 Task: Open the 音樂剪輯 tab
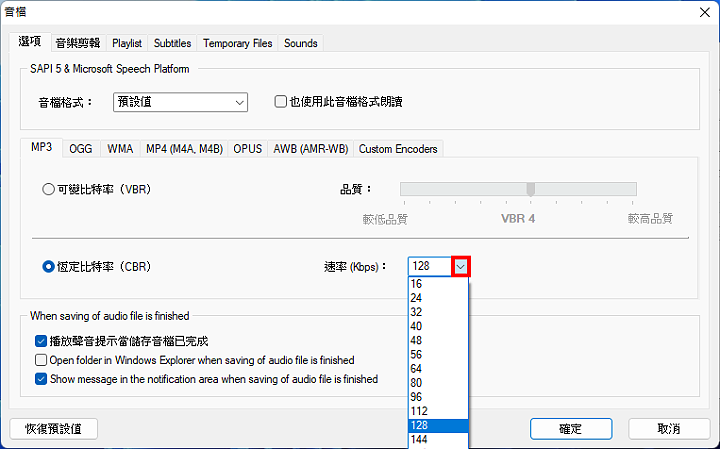coord(78,43)
